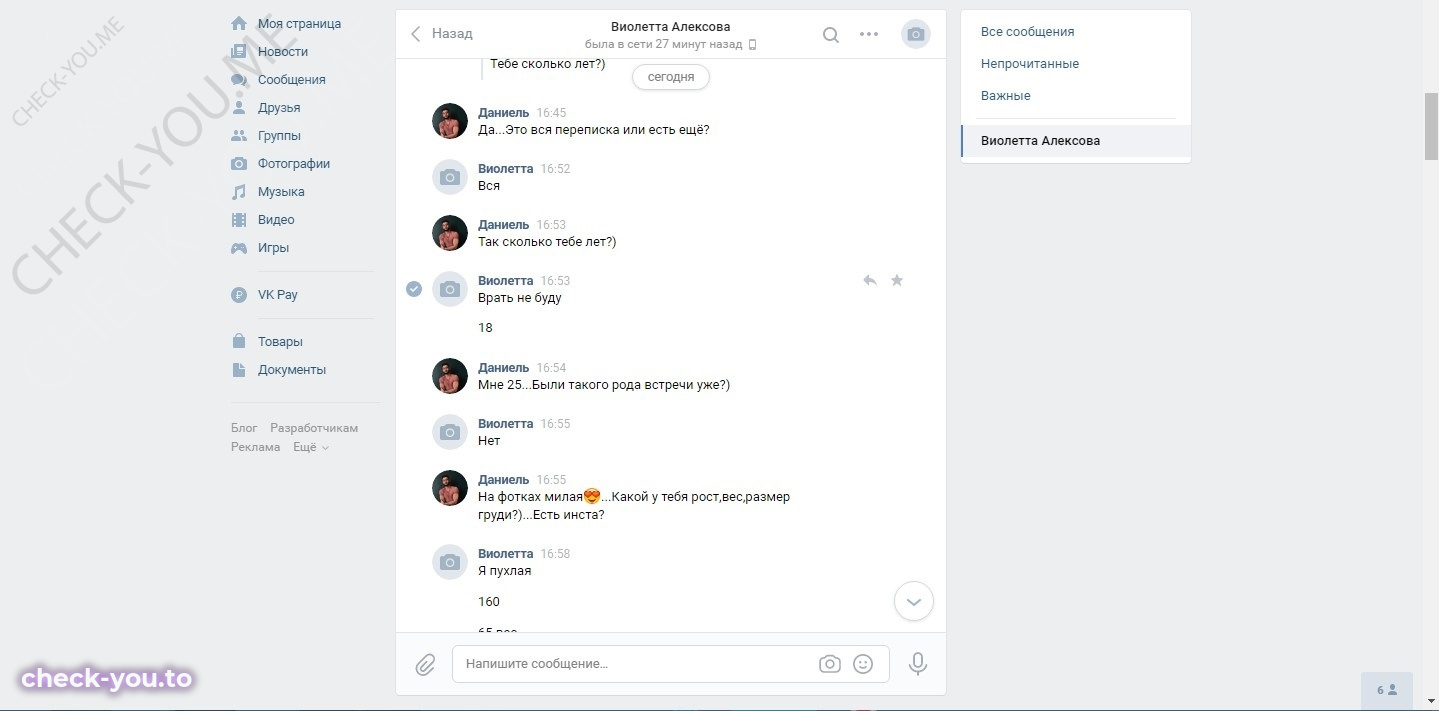
Task: Search within the conversation magnifier icon
Action: pos(831,34)
